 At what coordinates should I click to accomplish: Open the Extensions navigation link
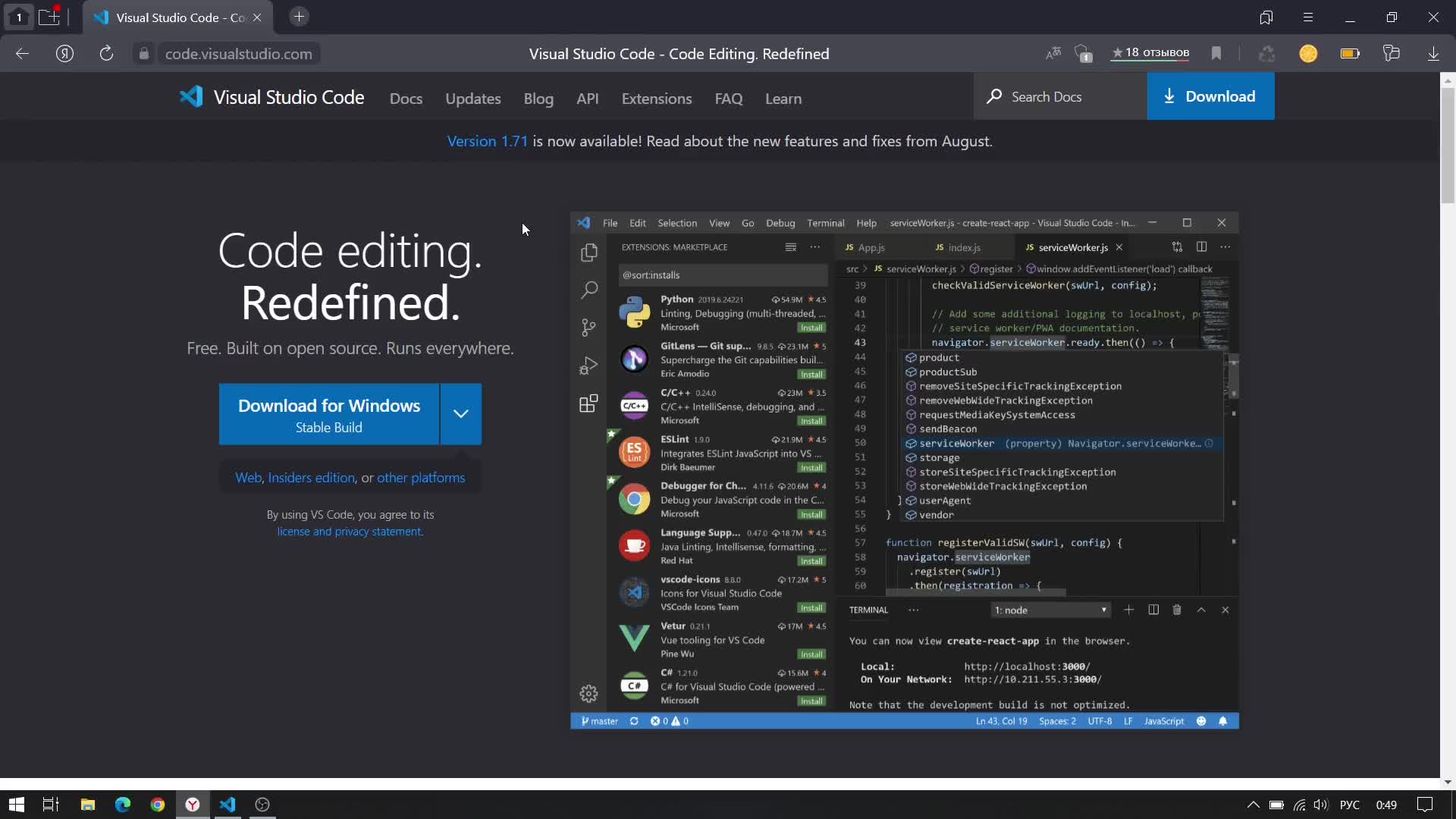point(657,99)
